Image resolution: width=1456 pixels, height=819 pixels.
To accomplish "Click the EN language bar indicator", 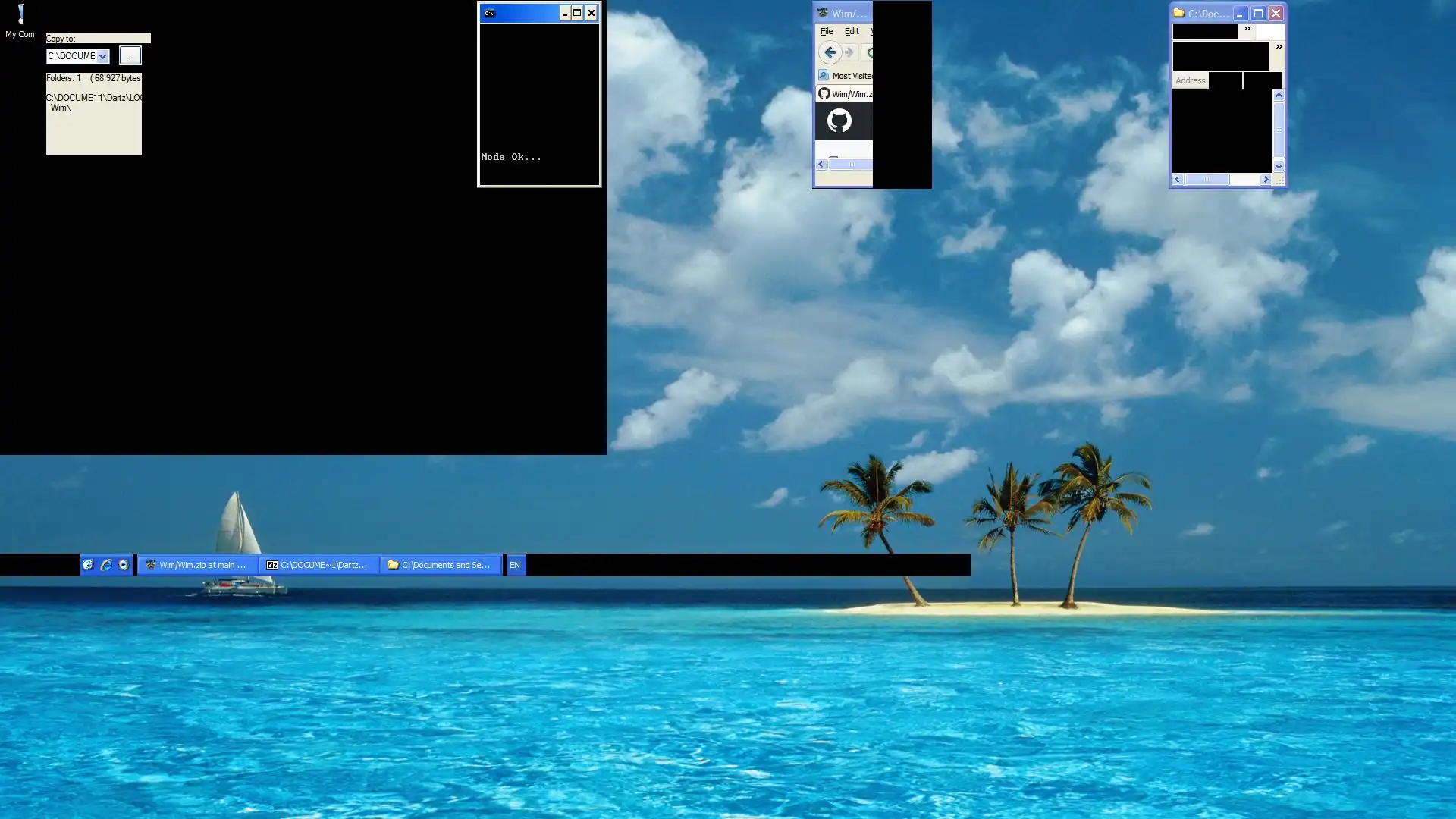I will [515, 565].
